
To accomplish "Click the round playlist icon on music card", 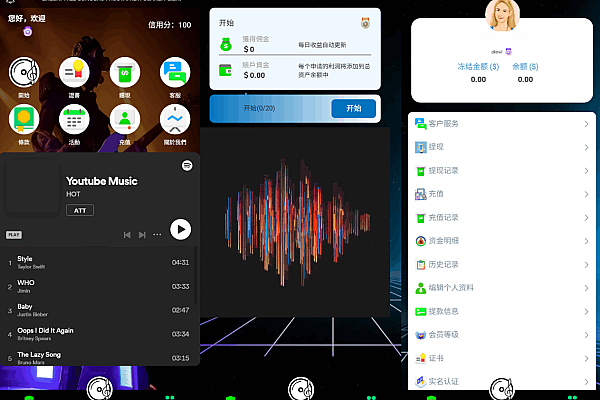I will 187,165.
